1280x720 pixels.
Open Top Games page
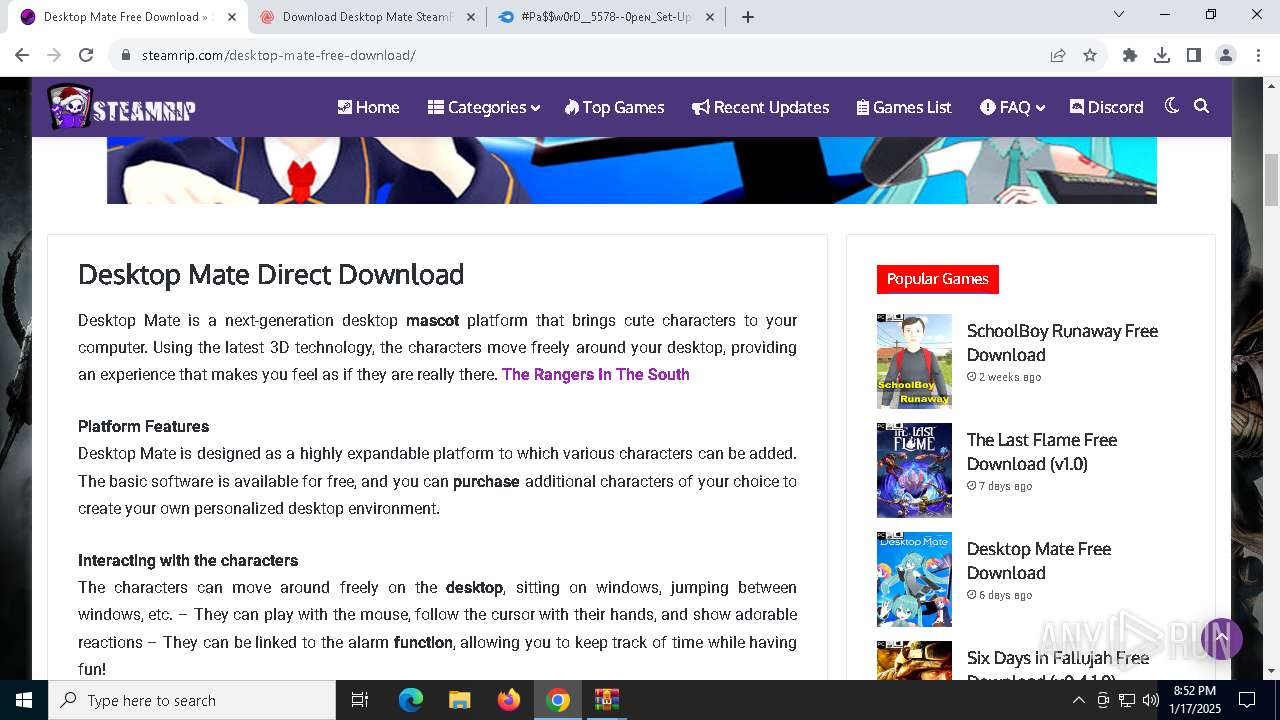coord(614,107)
